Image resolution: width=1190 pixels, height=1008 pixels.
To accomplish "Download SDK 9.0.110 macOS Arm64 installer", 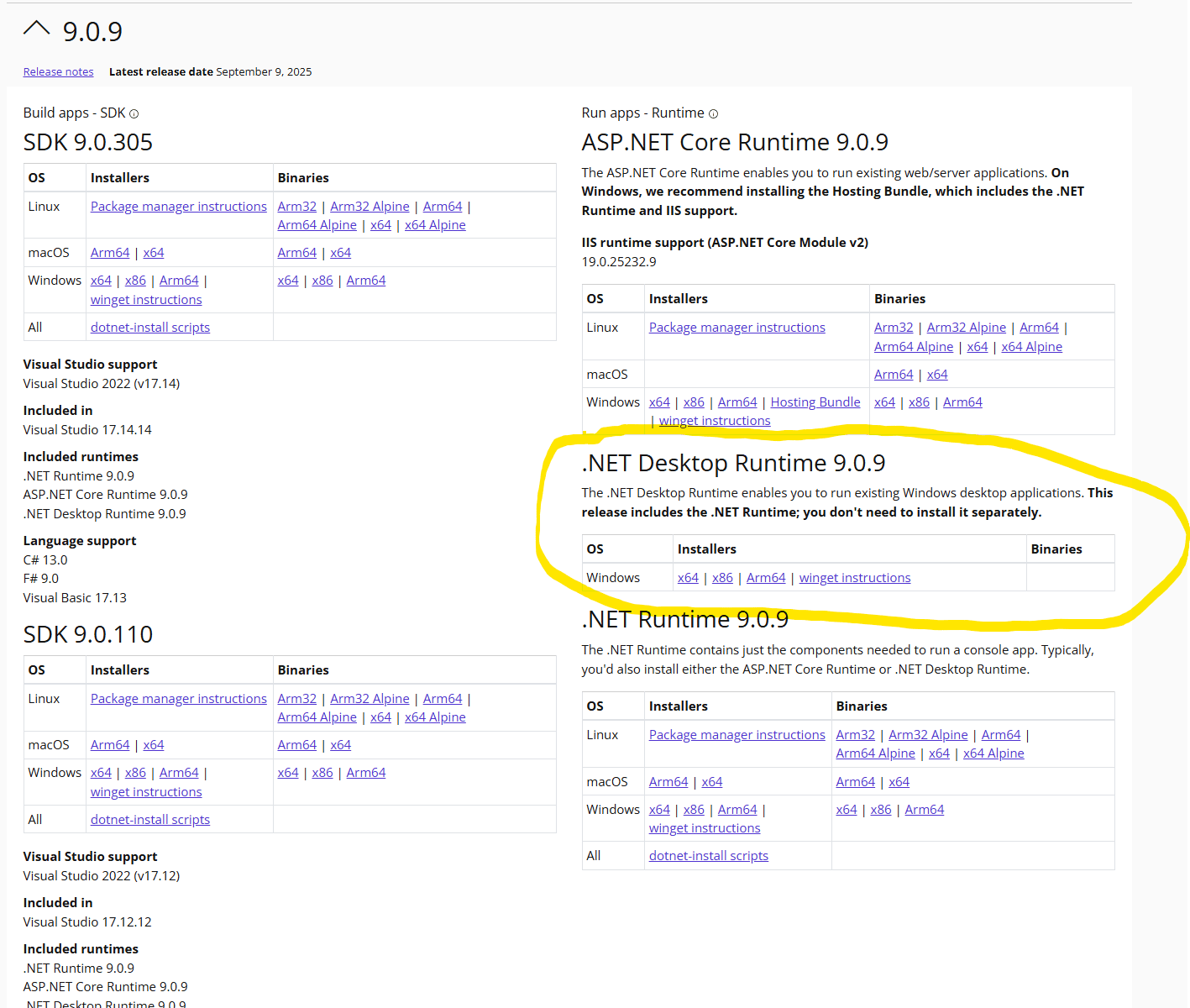I will (110, 745).
